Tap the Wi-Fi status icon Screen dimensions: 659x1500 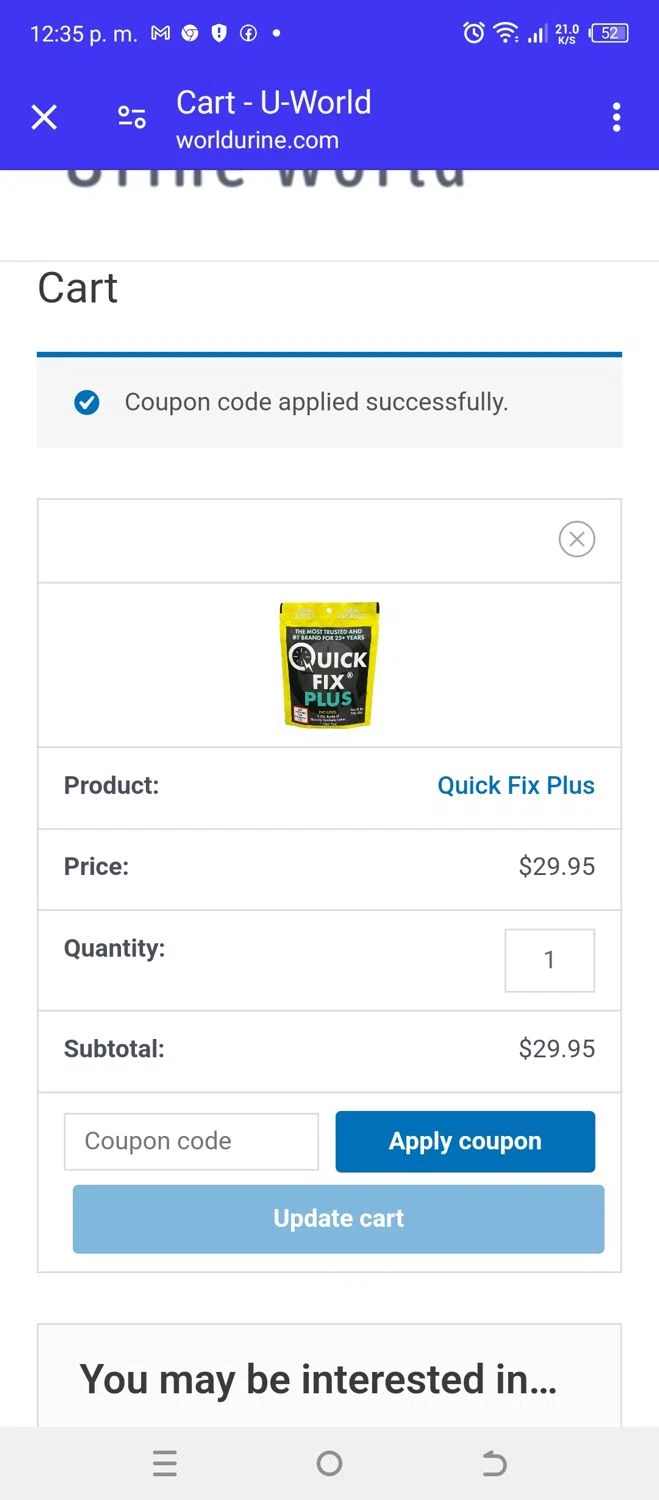click(506, 34)
